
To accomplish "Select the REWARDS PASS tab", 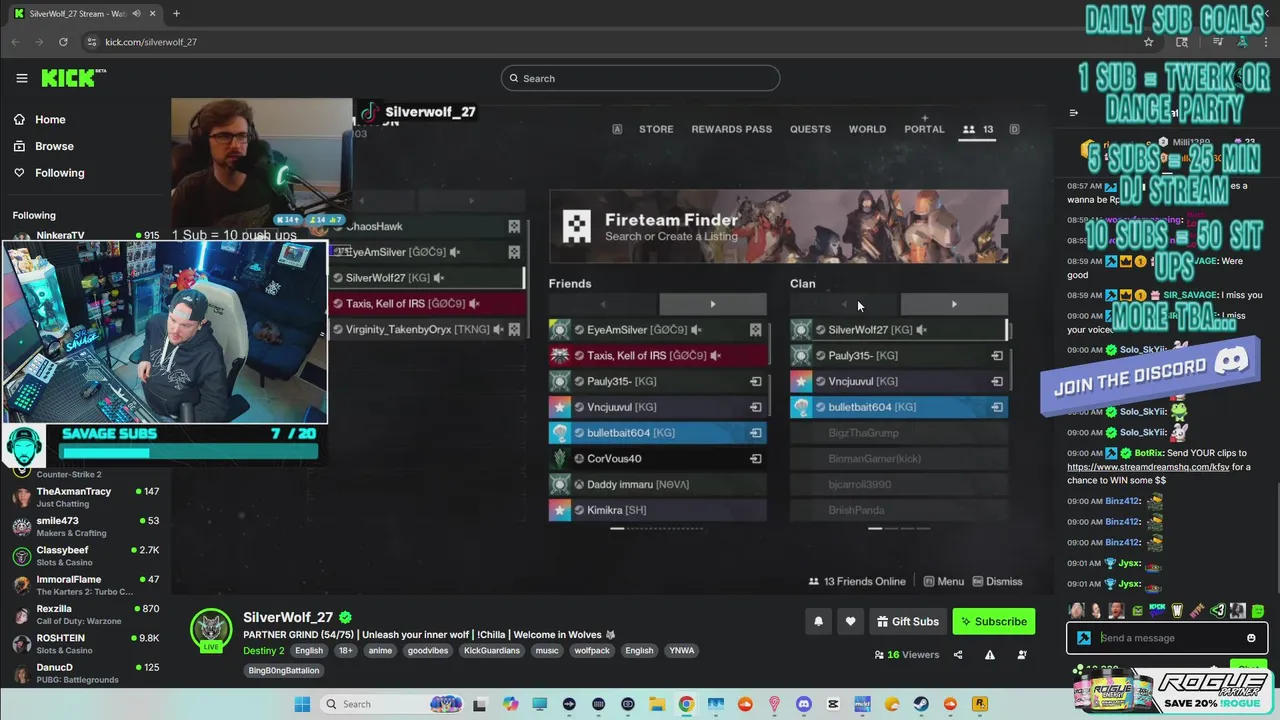I will coord(731,129).
